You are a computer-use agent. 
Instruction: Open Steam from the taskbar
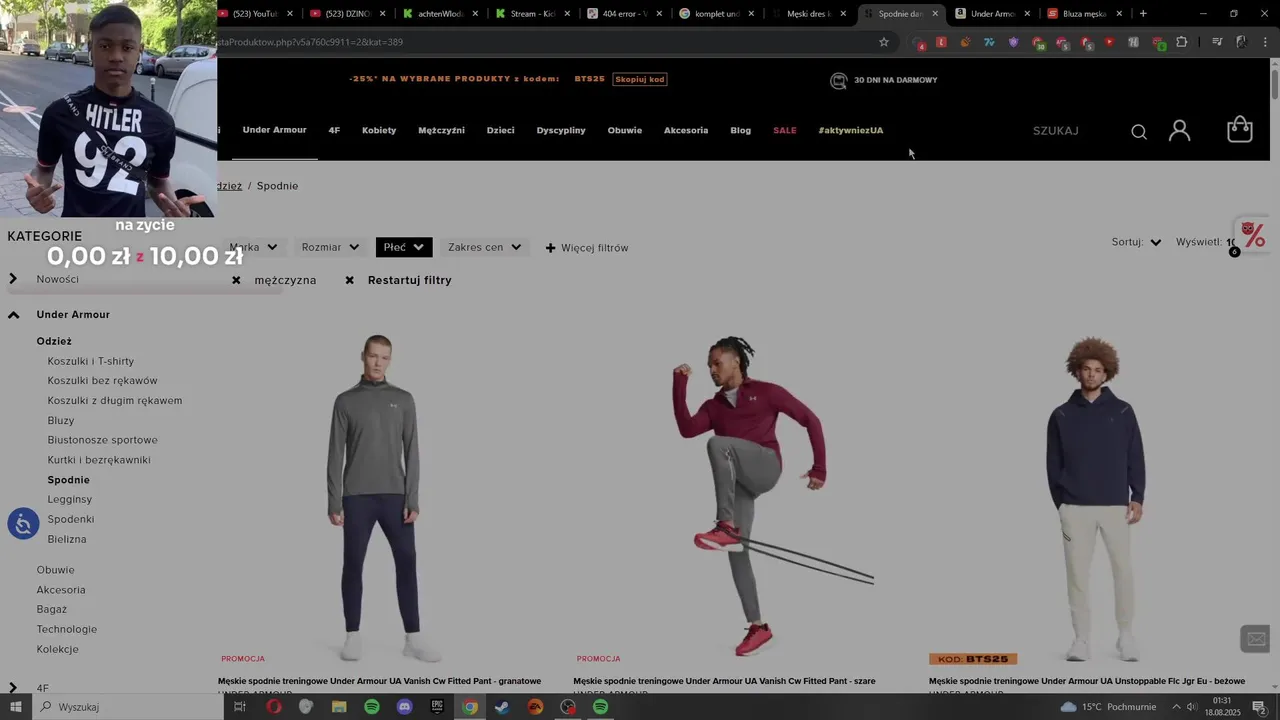pos(502,707)
